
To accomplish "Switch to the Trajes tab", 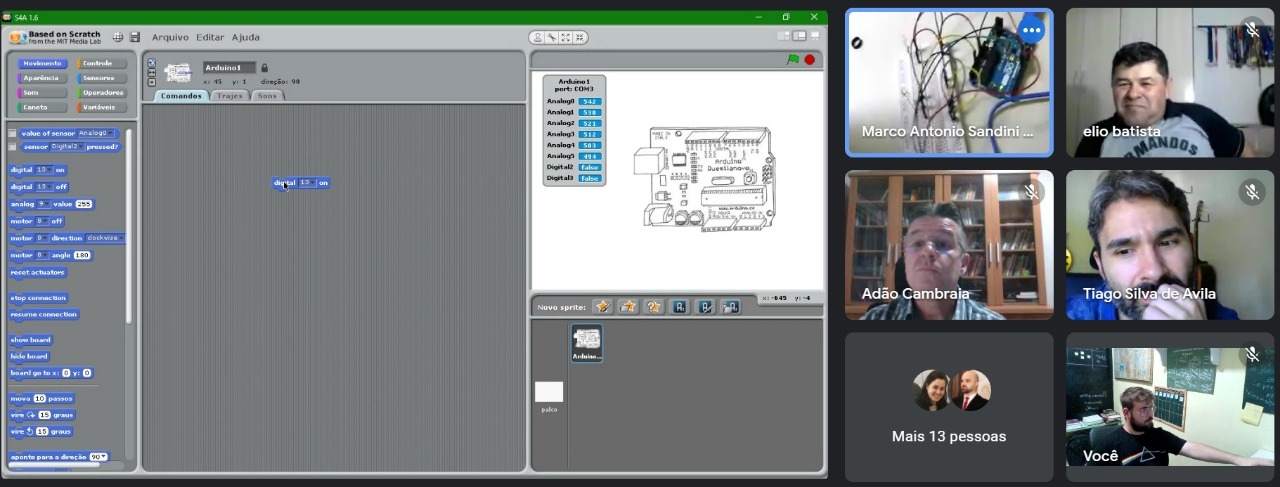I will (x=230, y=96).
